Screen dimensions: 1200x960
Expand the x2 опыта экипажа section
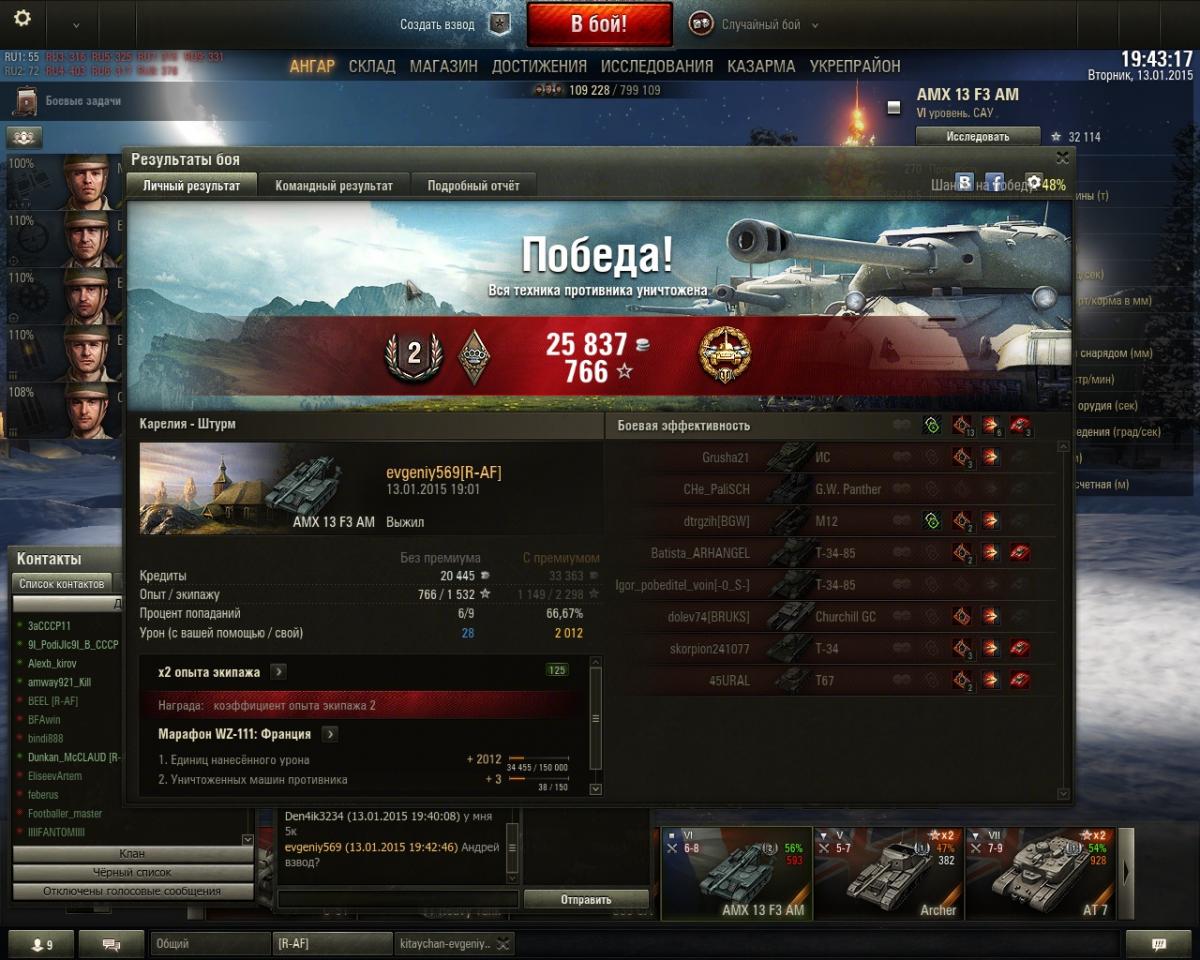point(278,672)
